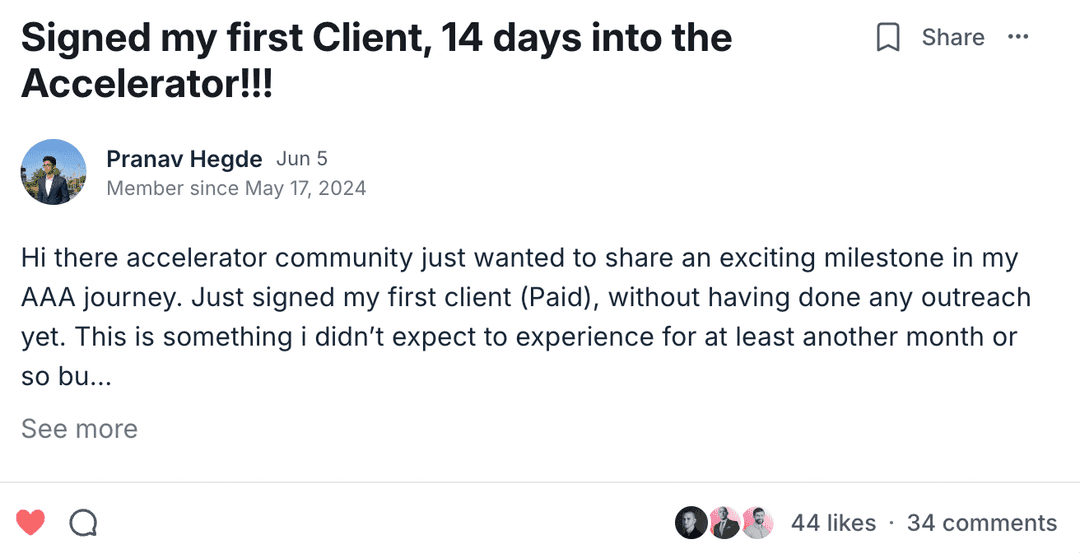Open the post title starting with "Signed my first Client"

coord(376,38)
